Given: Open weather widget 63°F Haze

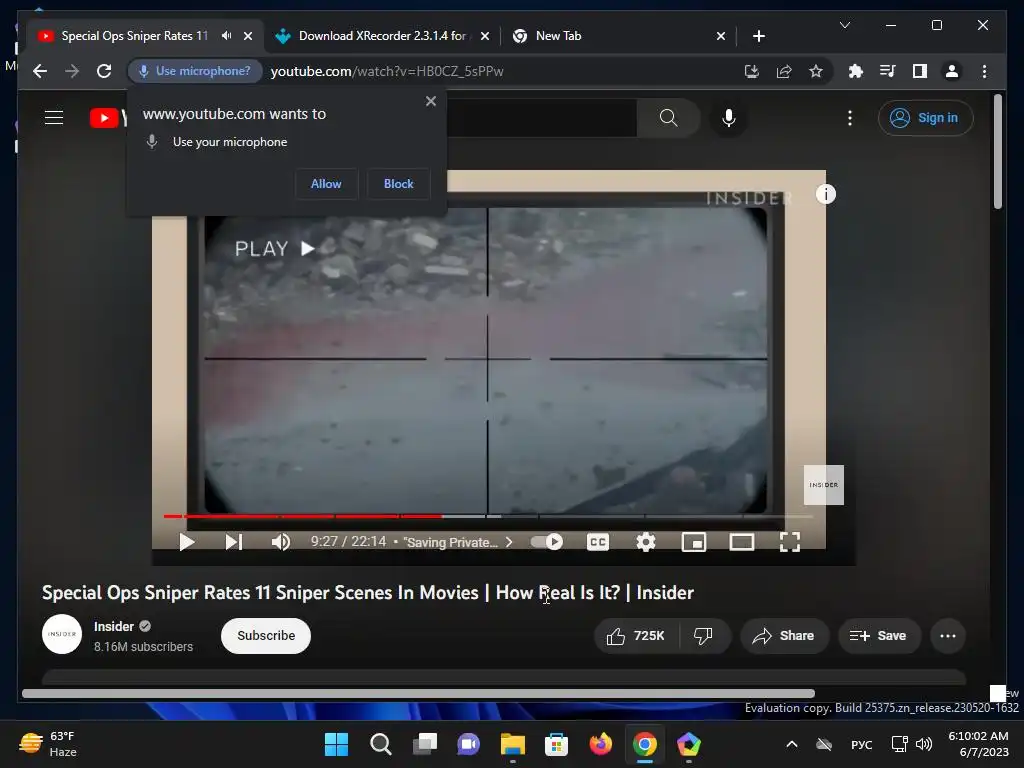Looking at the screenshot, I should pos(48,744).
